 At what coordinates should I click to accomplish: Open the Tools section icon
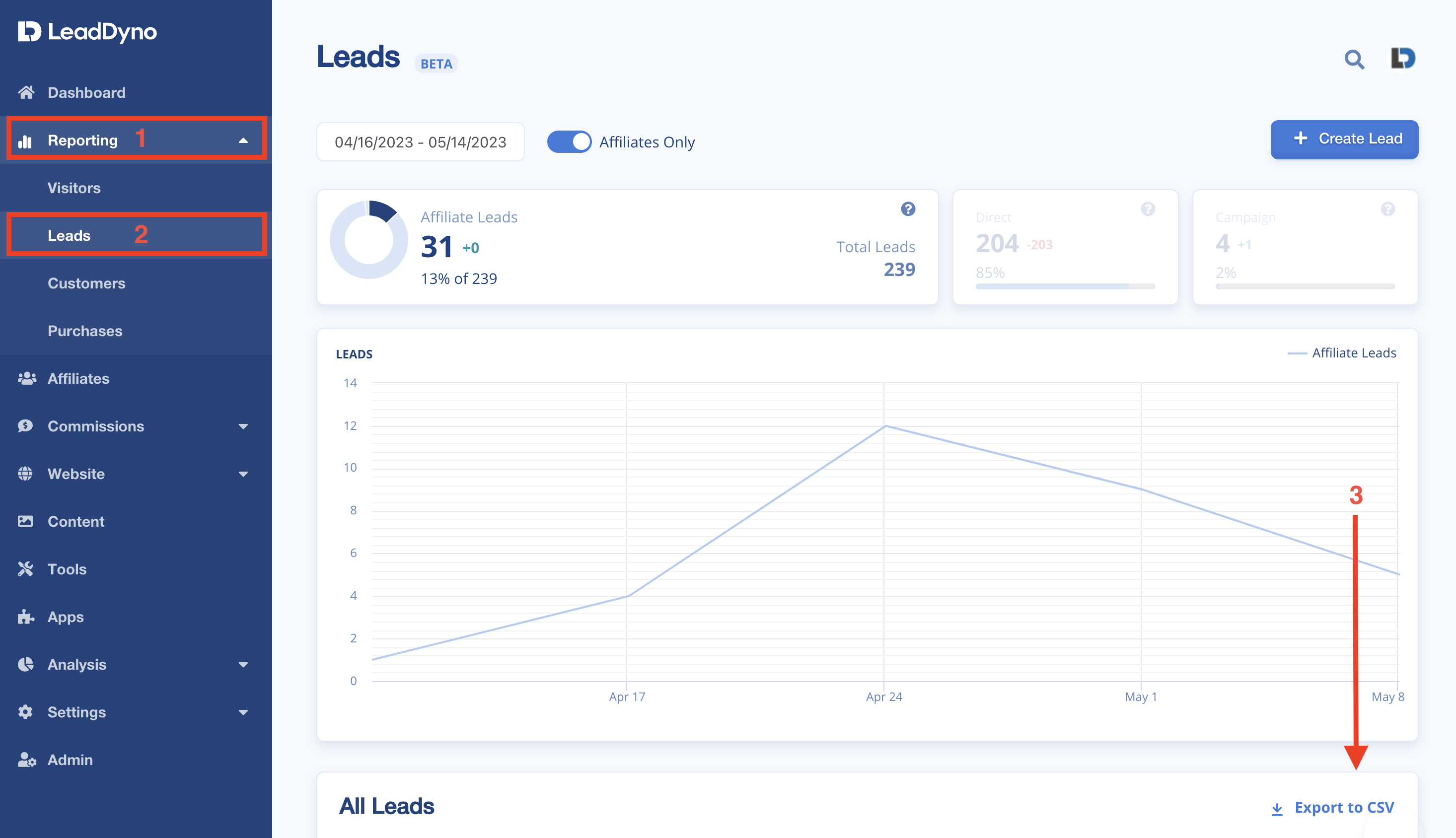click(26, 569)
